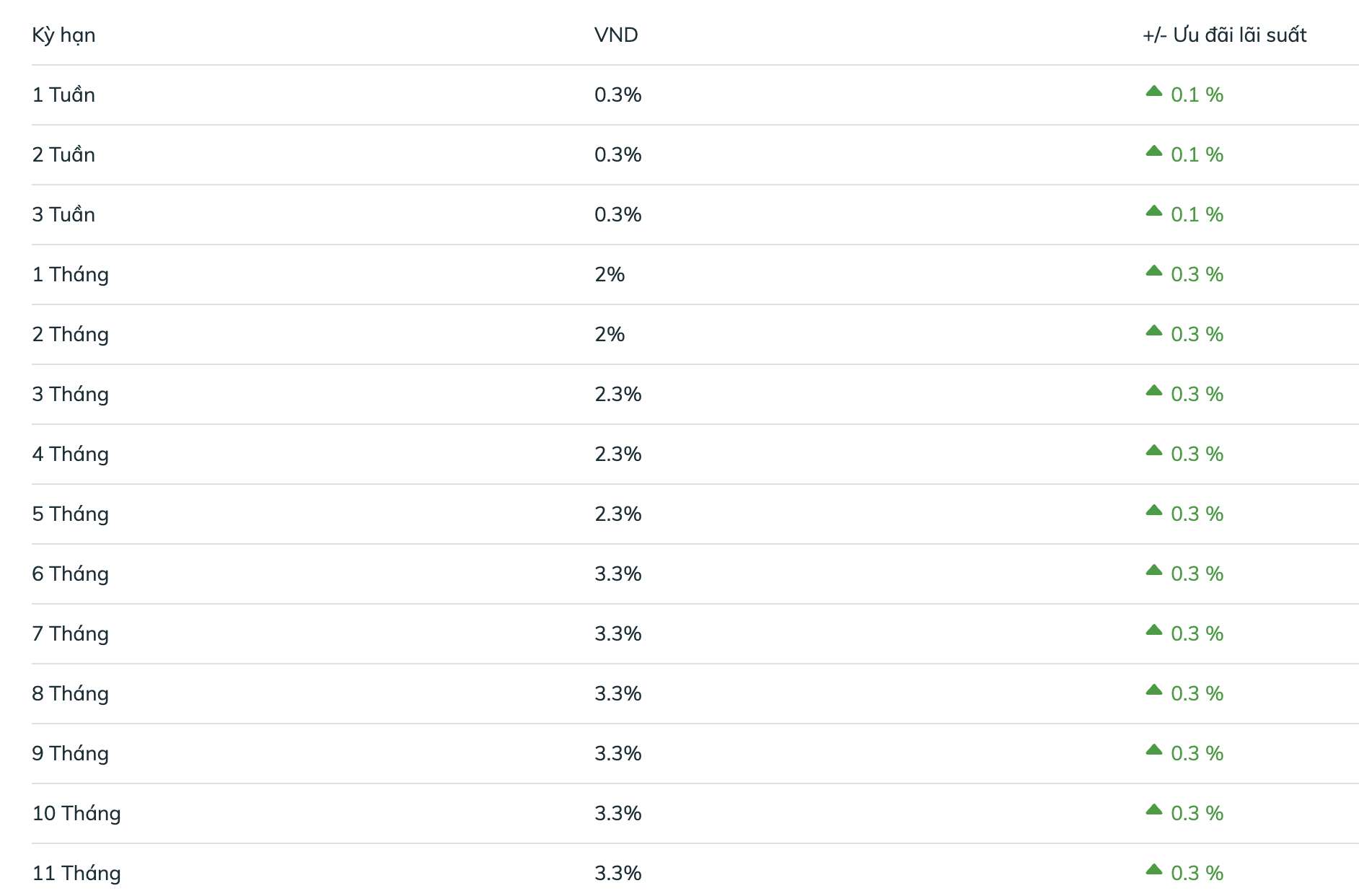Select the 2 Tháng term label
The width and height of the screenshot is (1359, 896).
(x=70, y=335)
